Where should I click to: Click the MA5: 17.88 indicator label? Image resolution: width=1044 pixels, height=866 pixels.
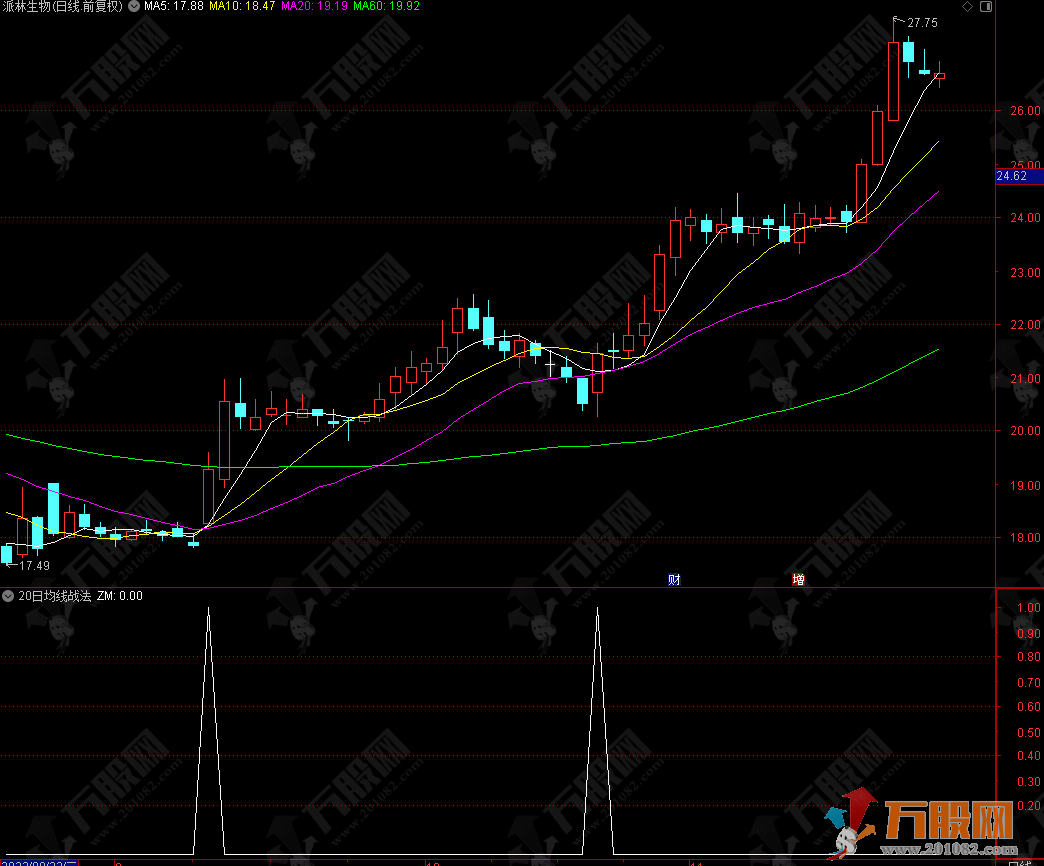pos(174,6)
